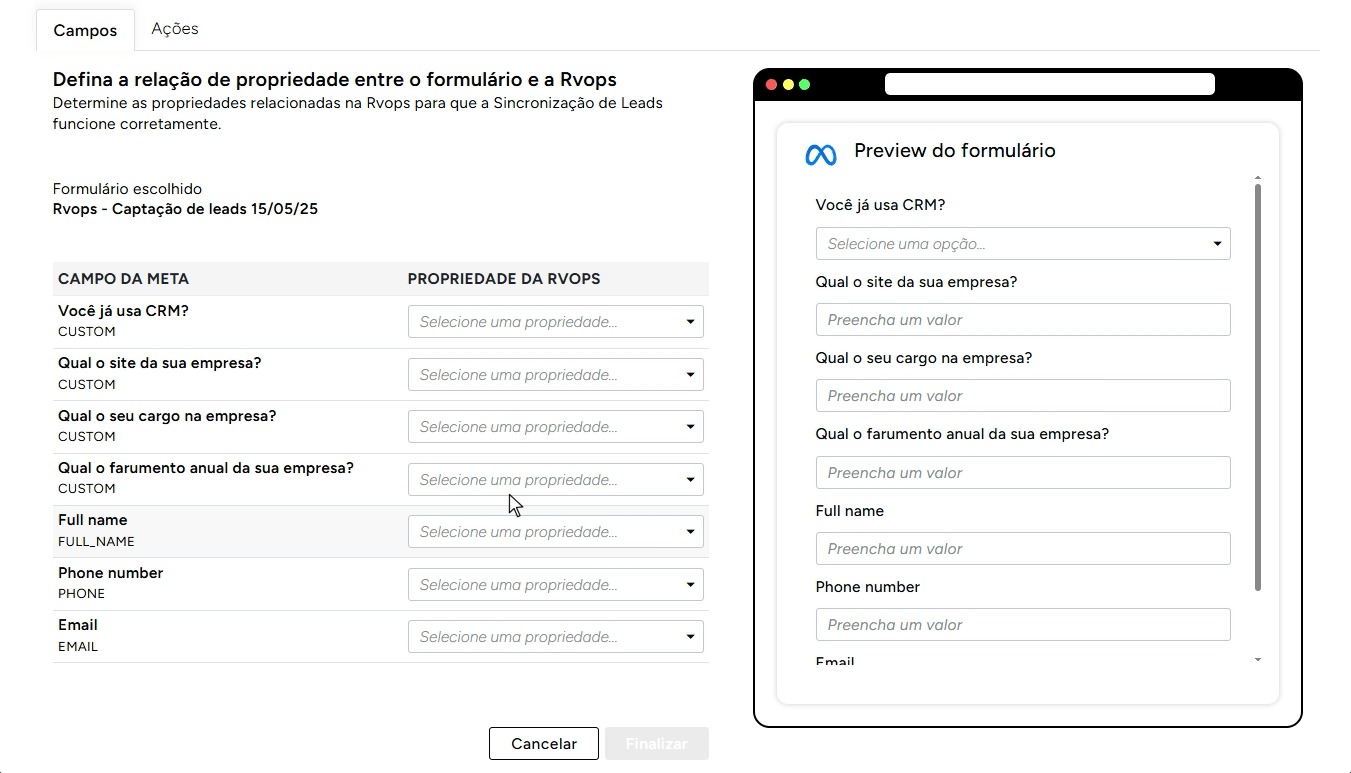Click the preview site da empresa input
Image resolution: width=1351 pixels, height=773 pixels.
1022,320
